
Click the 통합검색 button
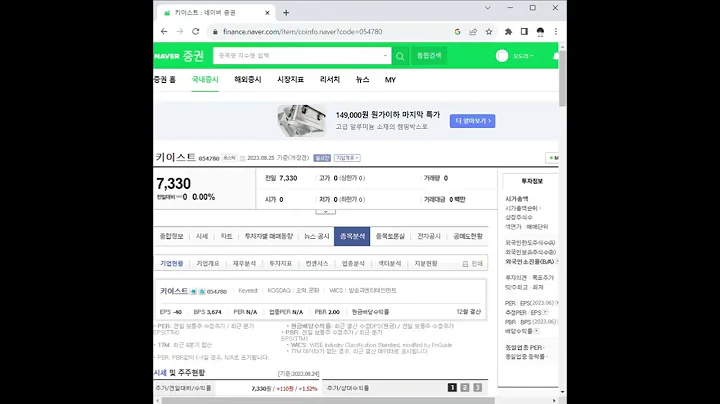(x=429, y=56)
